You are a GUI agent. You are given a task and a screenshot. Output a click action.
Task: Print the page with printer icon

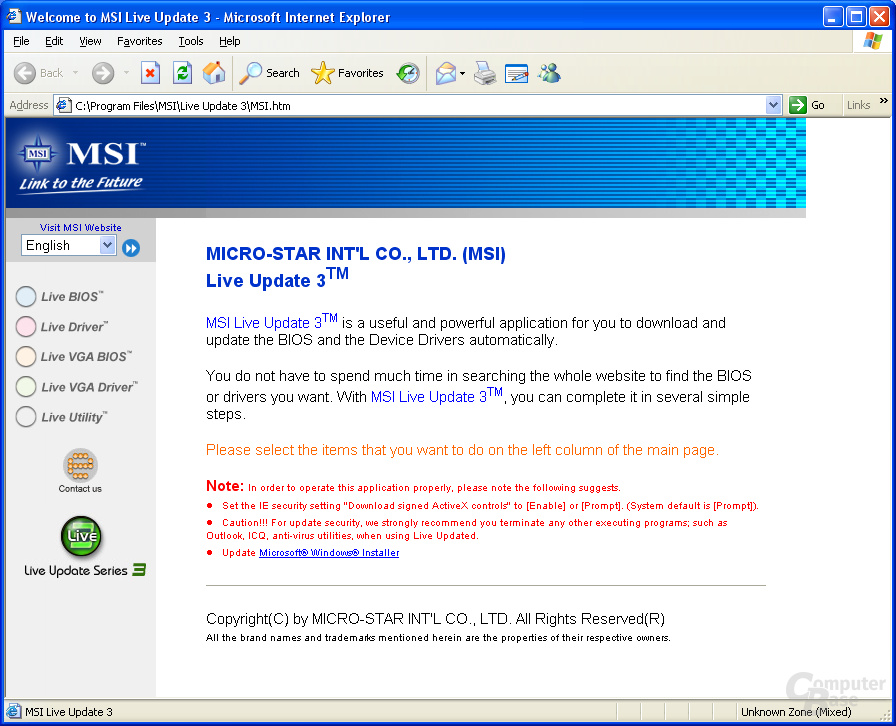(x=485, y=73)
